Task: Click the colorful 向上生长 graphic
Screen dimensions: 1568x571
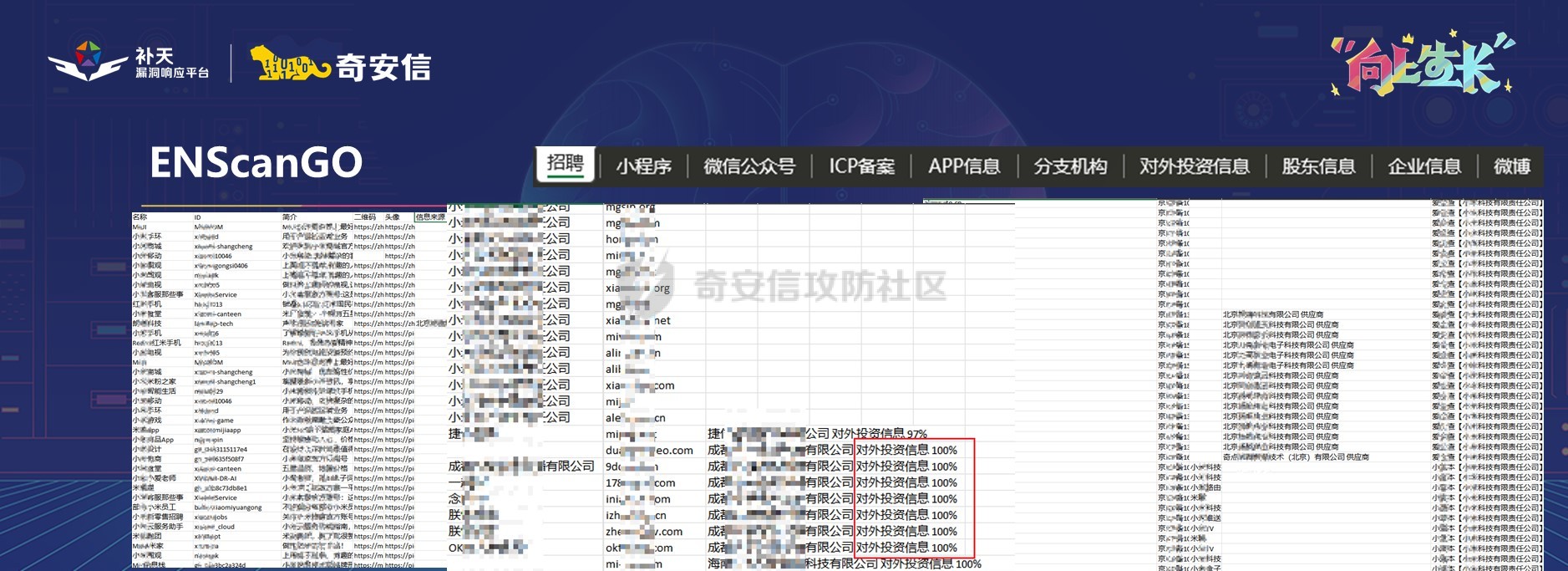Action: coord(1422,64)
